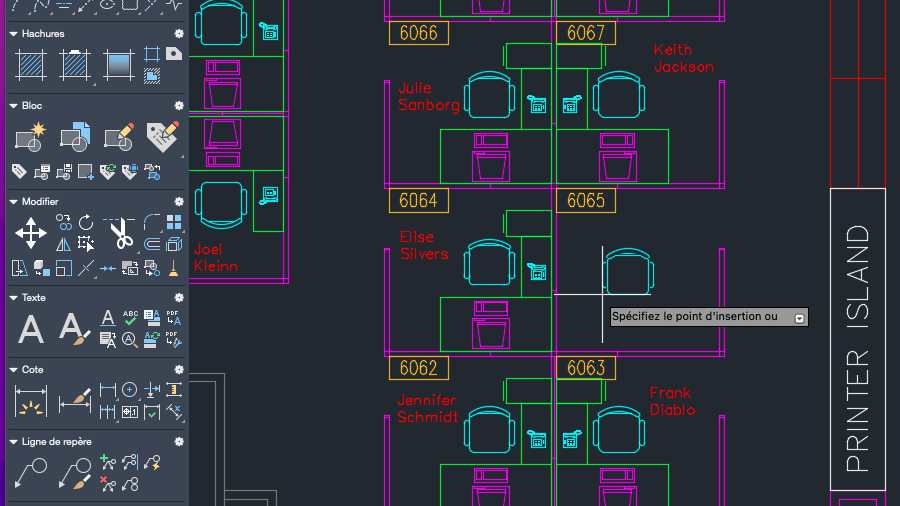Screen dimensions: 900x506
Task: Select the Rotate tool icon
Action: [86, 222]
